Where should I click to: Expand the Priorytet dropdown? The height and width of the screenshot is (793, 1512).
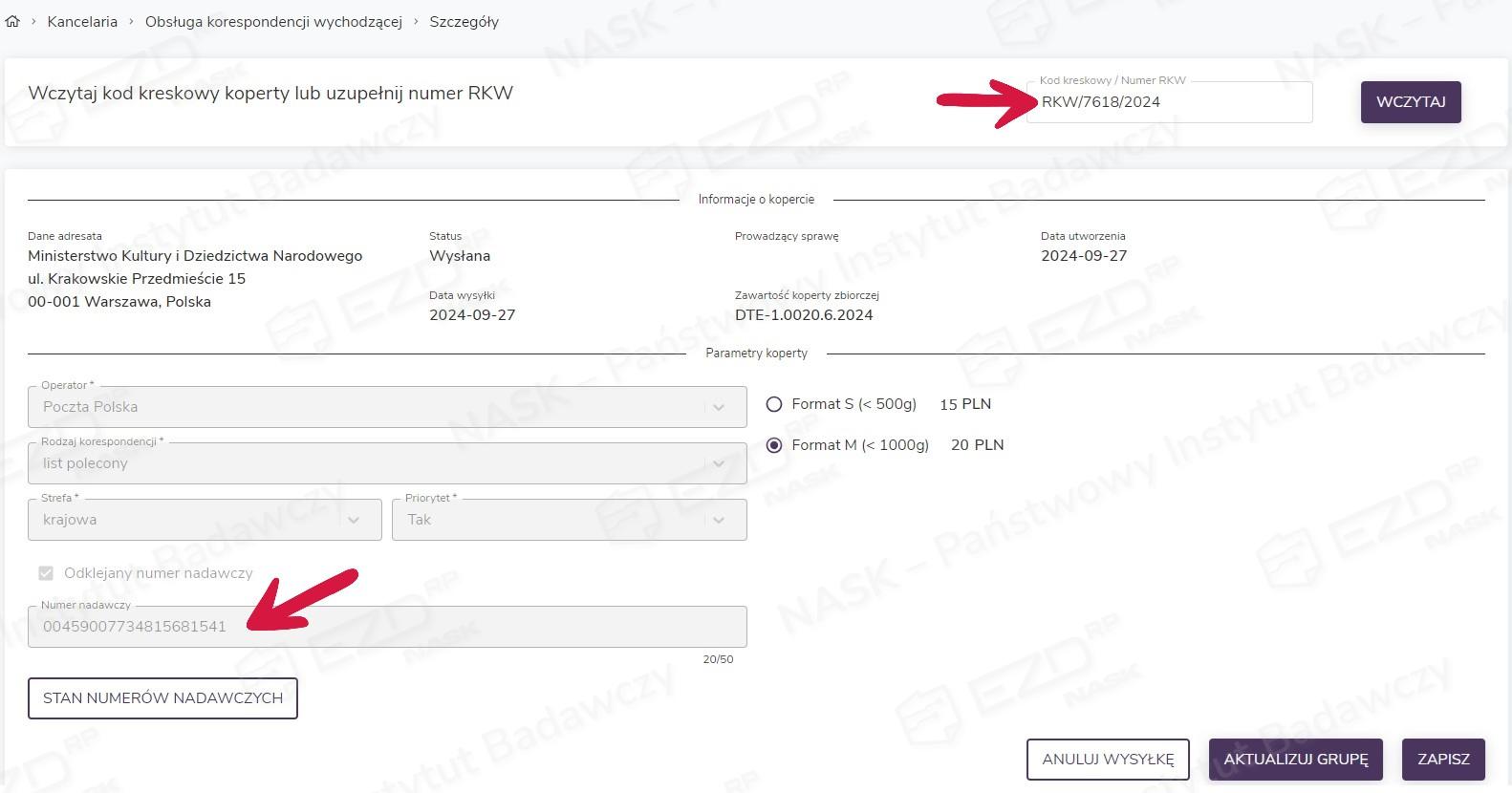click(569, 520)
